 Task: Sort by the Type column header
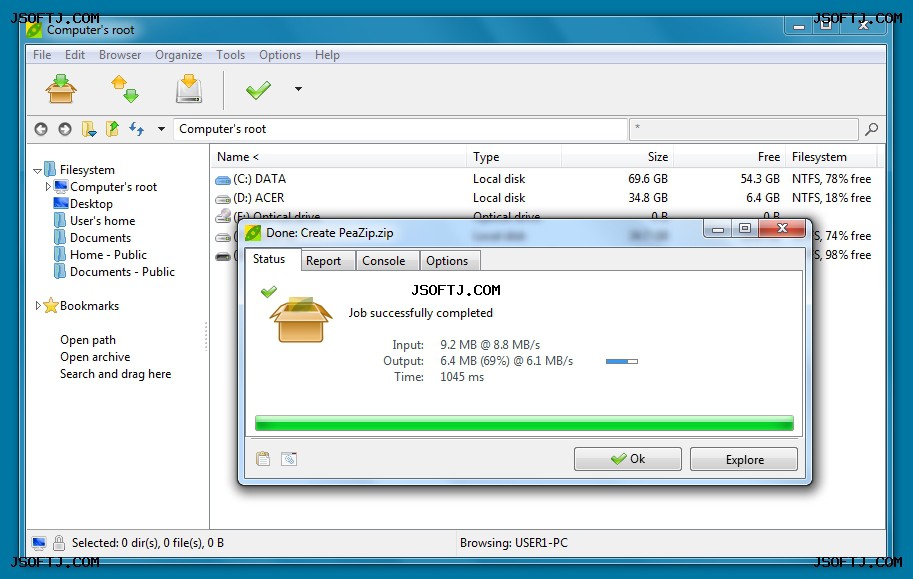pos(514,157)
